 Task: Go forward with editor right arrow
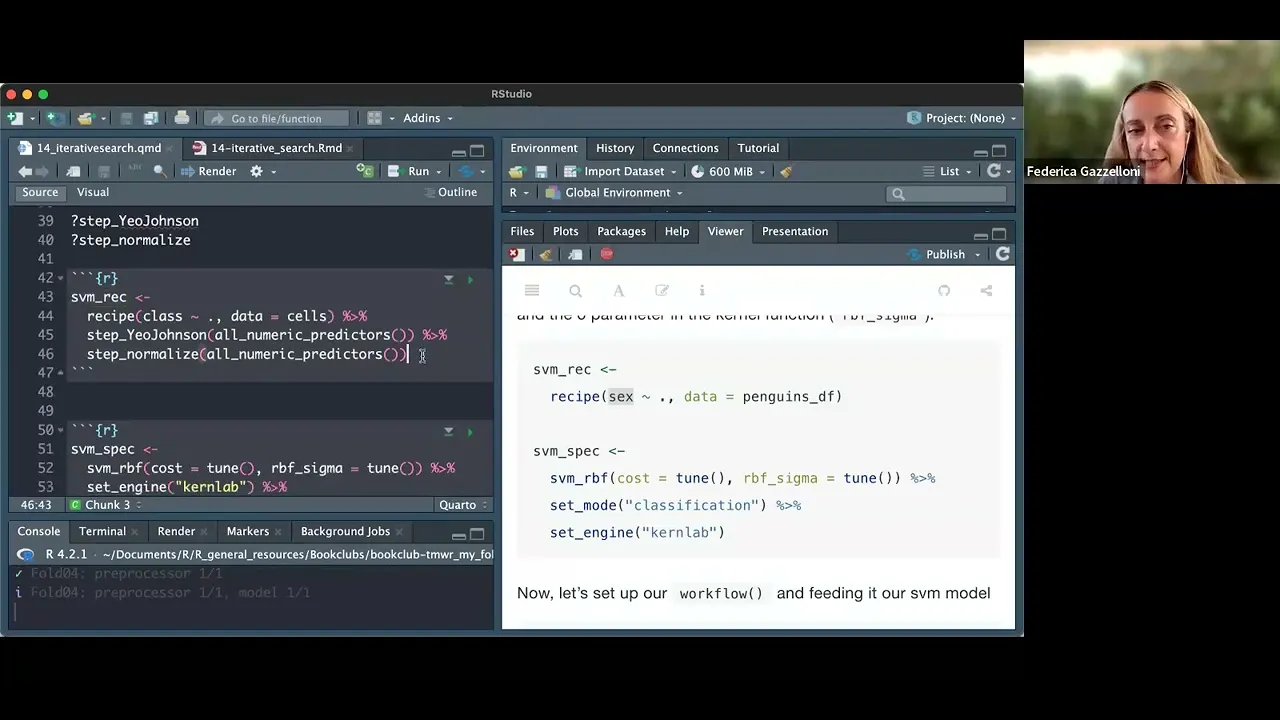(42, 172)
